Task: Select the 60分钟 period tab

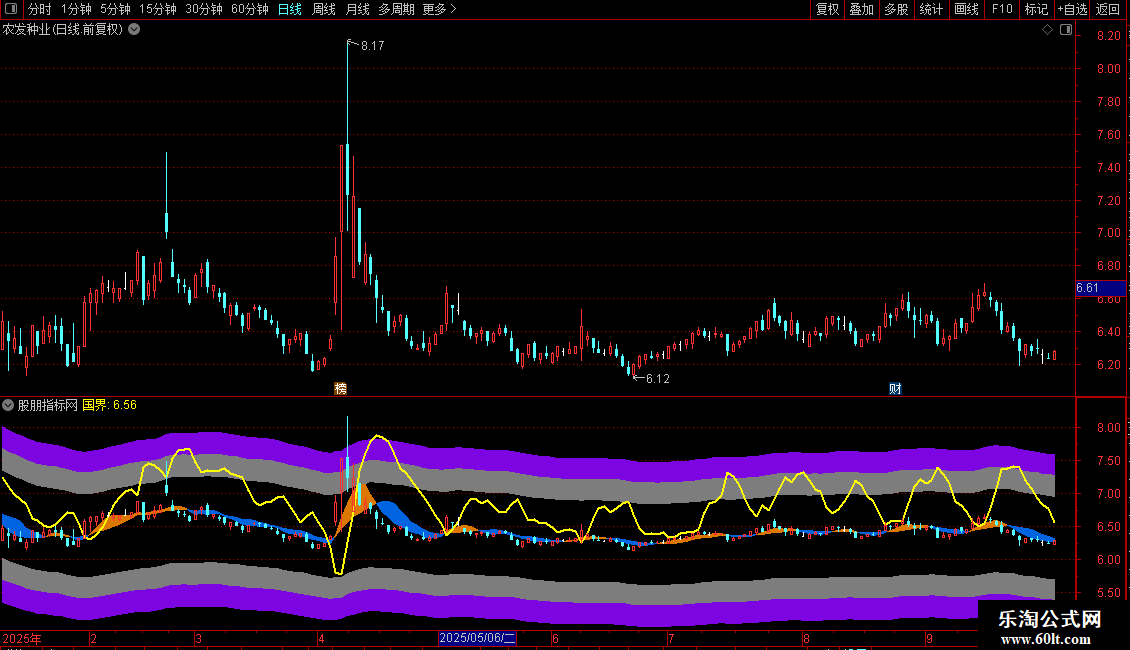Action: pos(249,9)
